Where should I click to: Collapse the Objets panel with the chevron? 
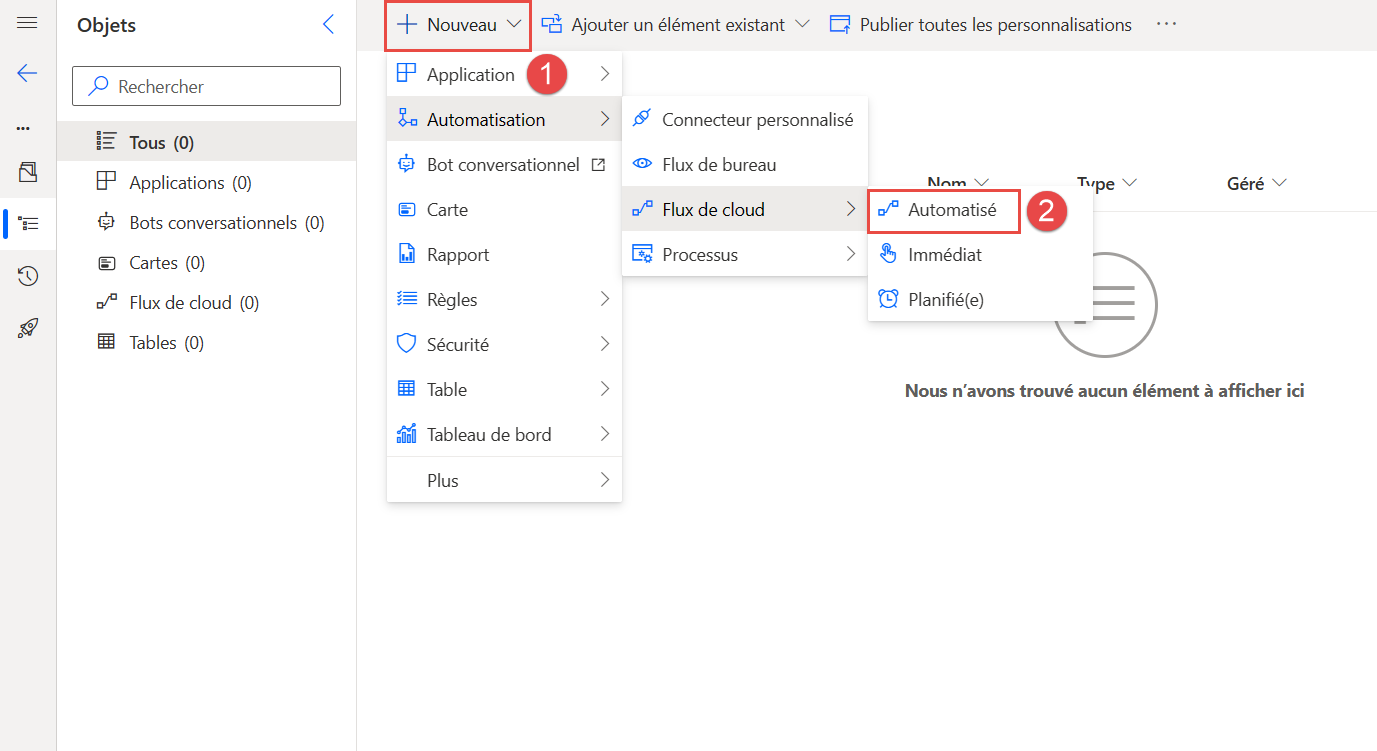pyautogui.click(x=329, y=24)
